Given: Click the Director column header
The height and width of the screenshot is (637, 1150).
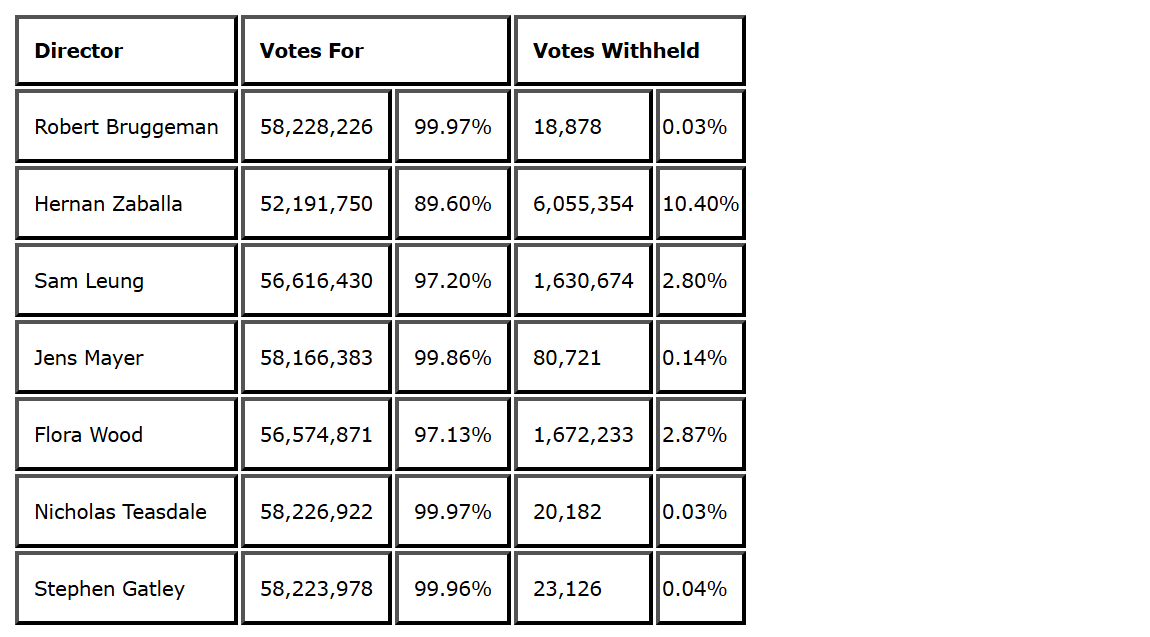Looking at the screenshot, I should click(126, 51).
